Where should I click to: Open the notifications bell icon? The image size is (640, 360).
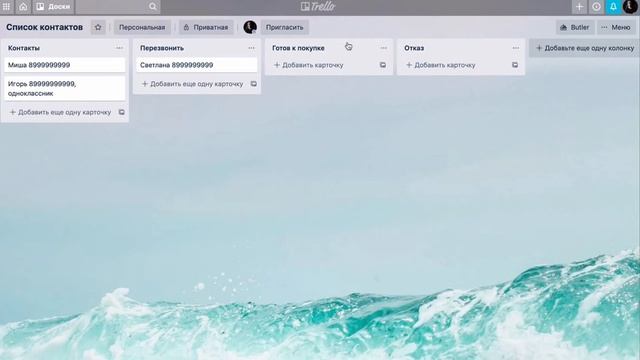click(x=613, y=7)
